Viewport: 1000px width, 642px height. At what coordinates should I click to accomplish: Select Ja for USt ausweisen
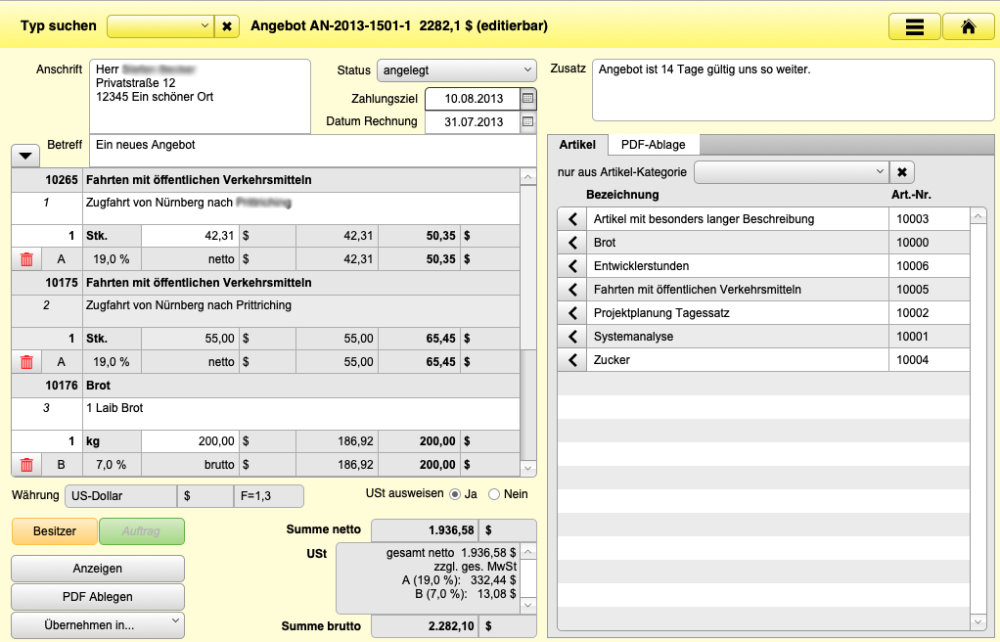coord(455,494)
